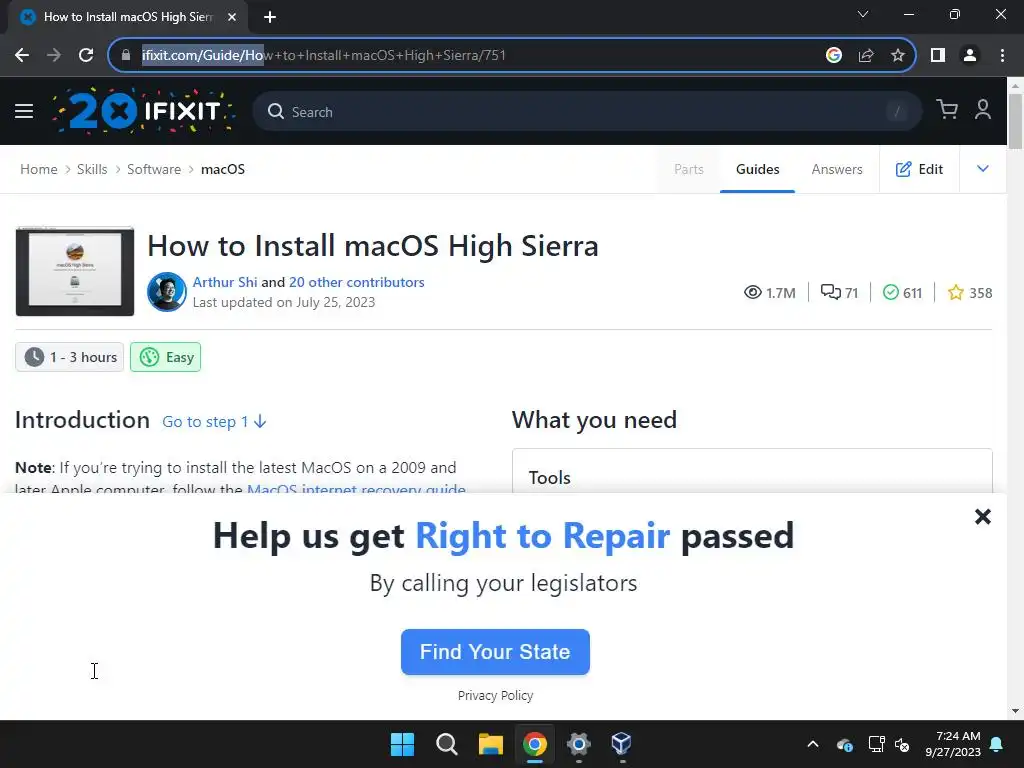
Task: Open Windows Start menu
Action: pyautogui.click(x=402, y=744)
